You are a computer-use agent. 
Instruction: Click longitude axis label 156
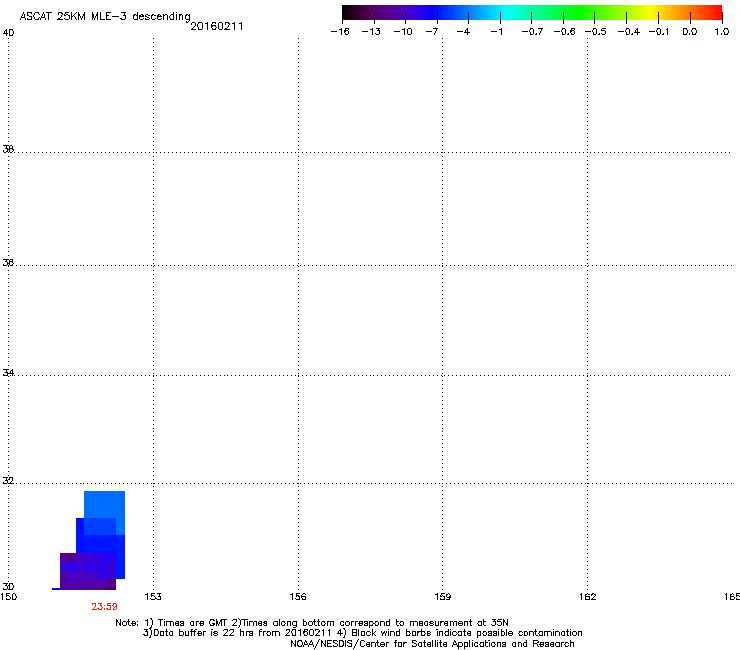pos(298,597)
